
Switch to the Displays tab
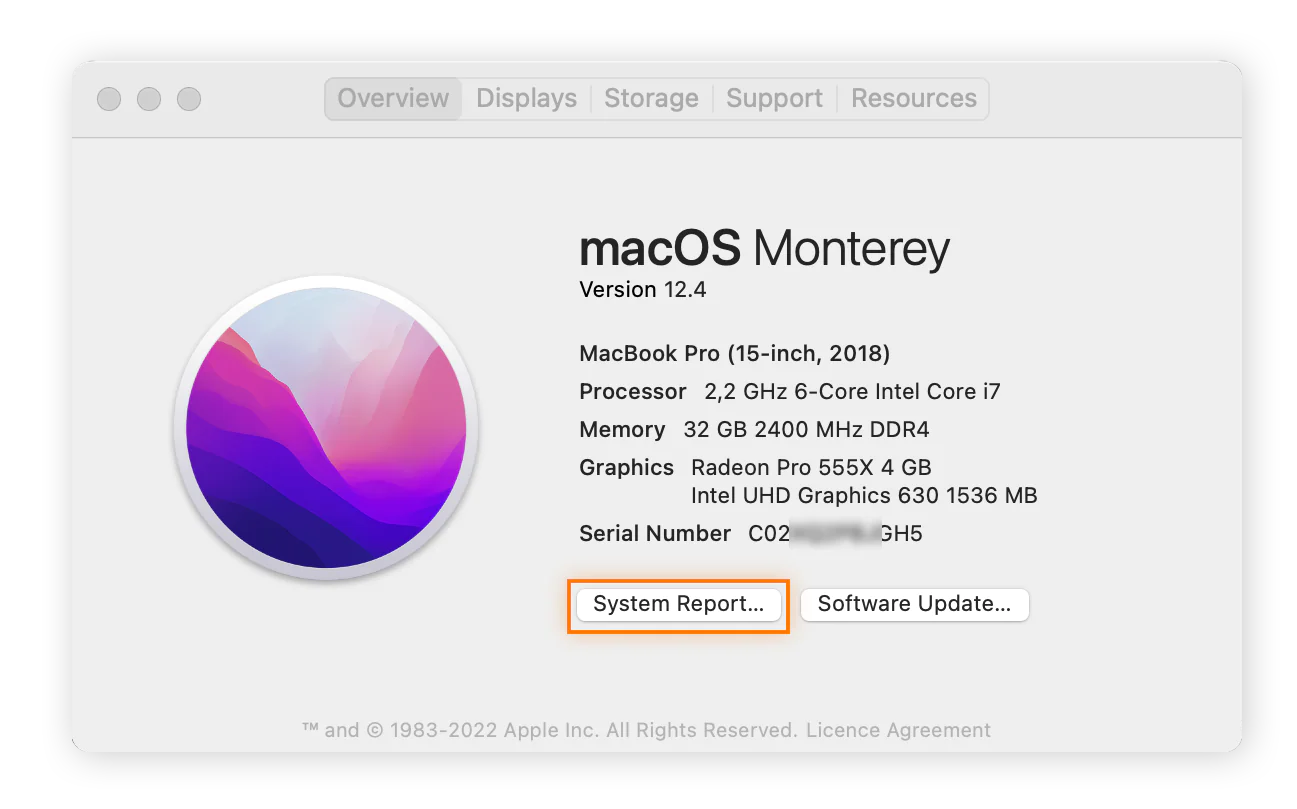pos(526,98)
